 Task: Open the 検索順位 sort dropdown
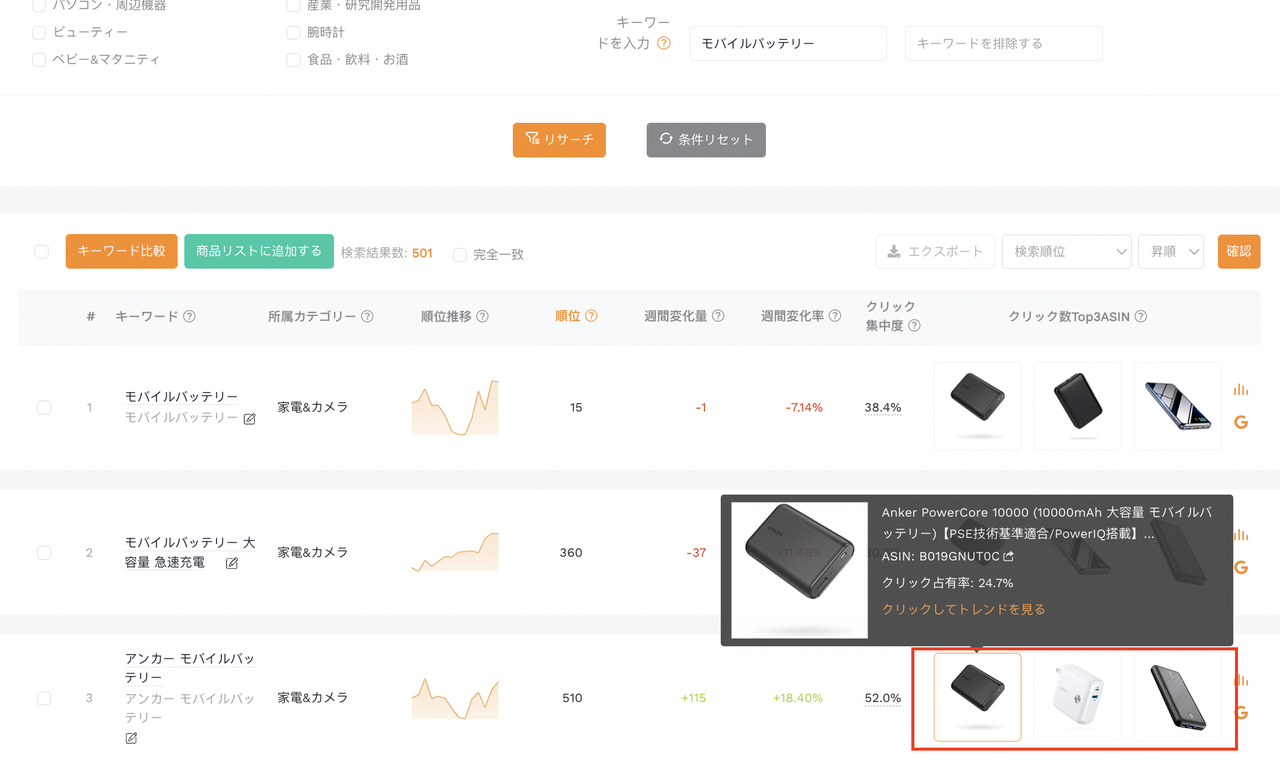coord(1066,252)
